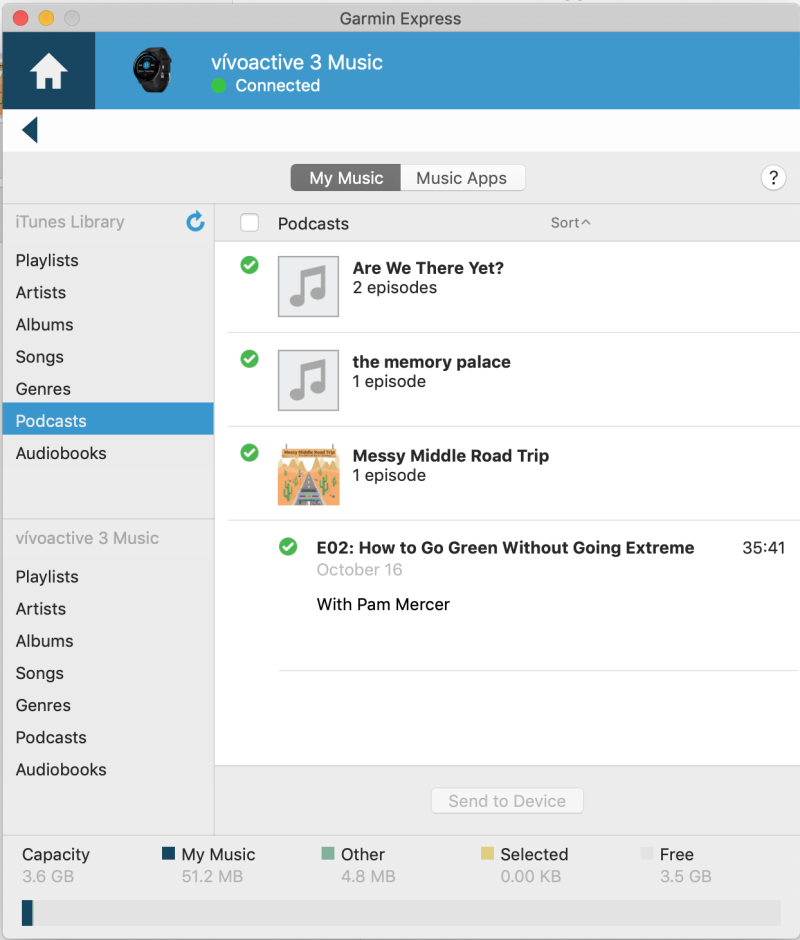800x940 pixels.
Task: Click the 2 episodes count text
Action: coord(395,288)
